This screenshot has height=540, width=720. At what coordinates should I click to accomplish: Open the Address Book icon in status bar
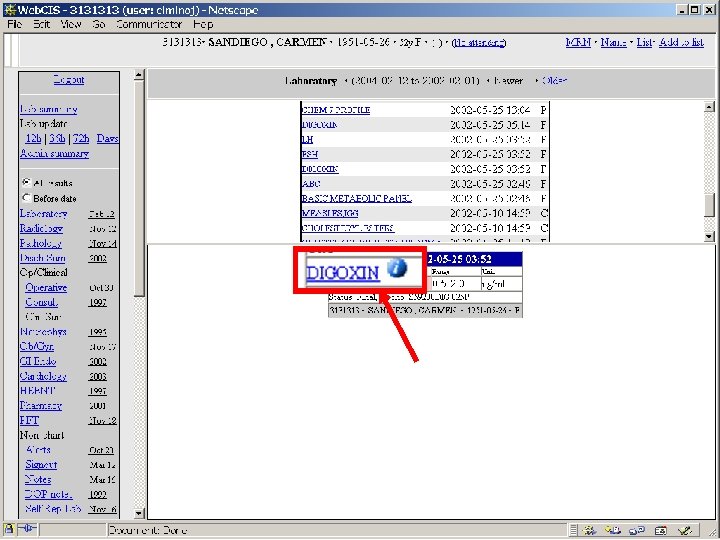click(661, 530)
